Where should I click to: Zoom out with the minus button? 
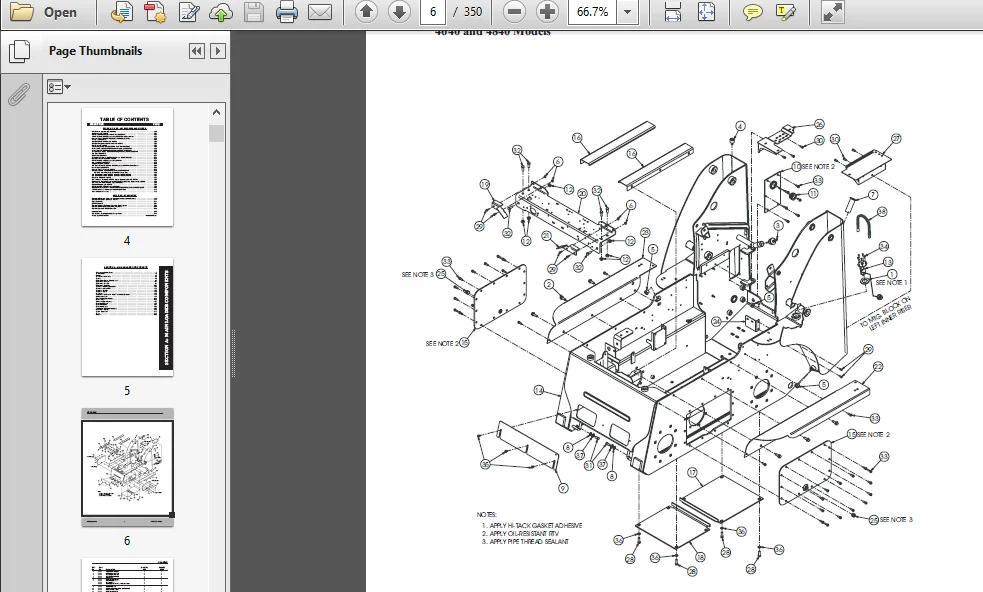514,11
